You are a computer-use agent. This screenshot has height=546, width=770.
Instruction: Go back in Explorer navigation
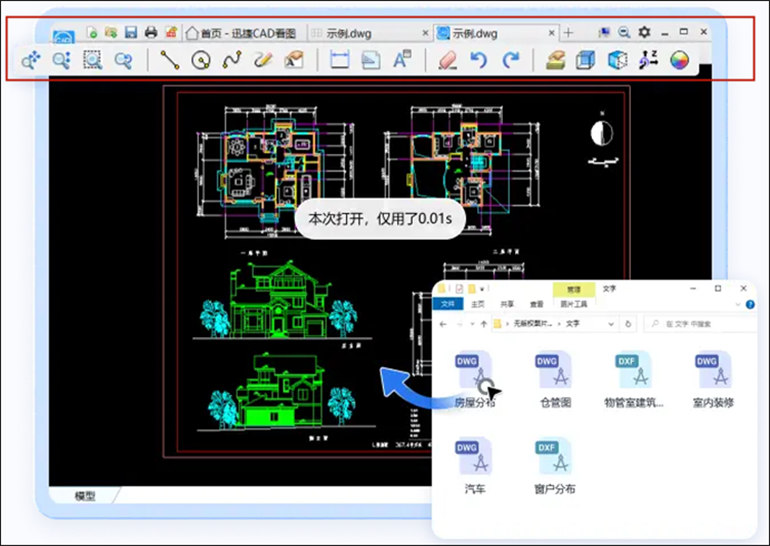click(443, 324)
